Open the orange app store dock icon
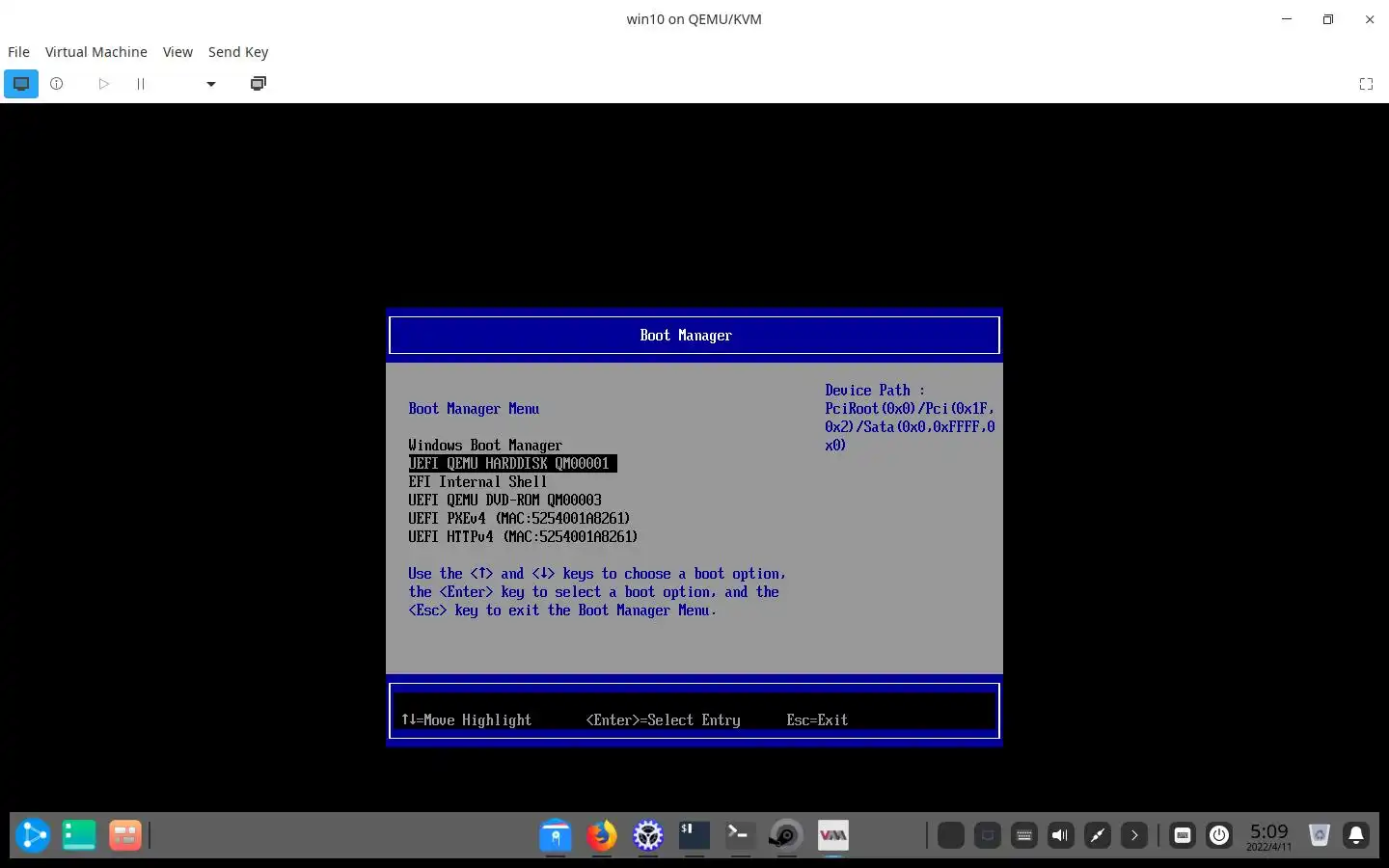Viewport: 1389px width, 868px height. tap(125, 835)
